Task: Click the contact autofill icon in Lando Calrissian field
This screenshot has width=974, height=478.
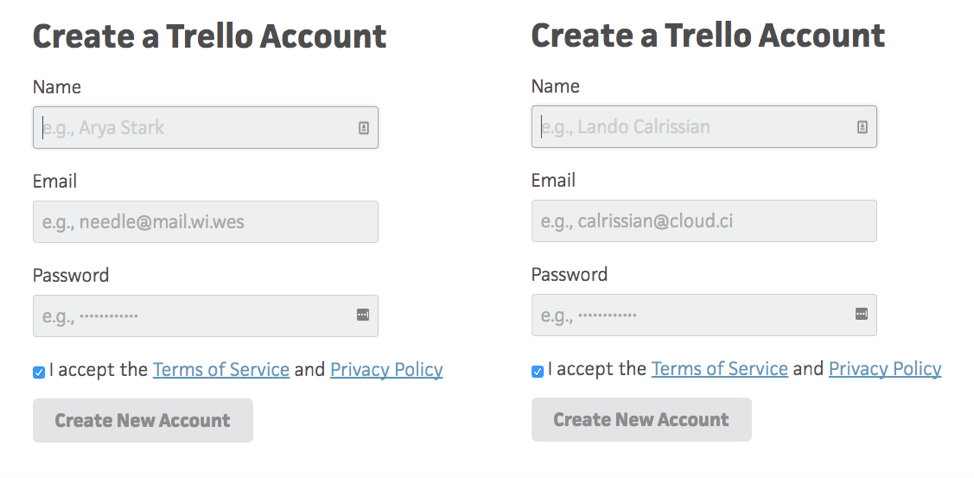Action: tap(862, 127)
